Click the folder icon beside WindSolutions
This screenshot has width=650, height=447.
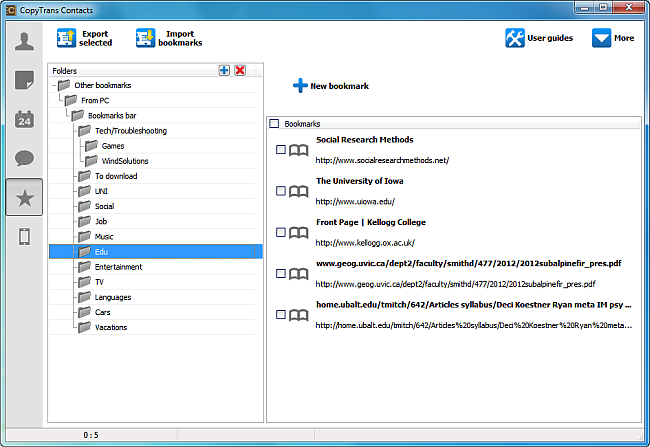(91, 161)
